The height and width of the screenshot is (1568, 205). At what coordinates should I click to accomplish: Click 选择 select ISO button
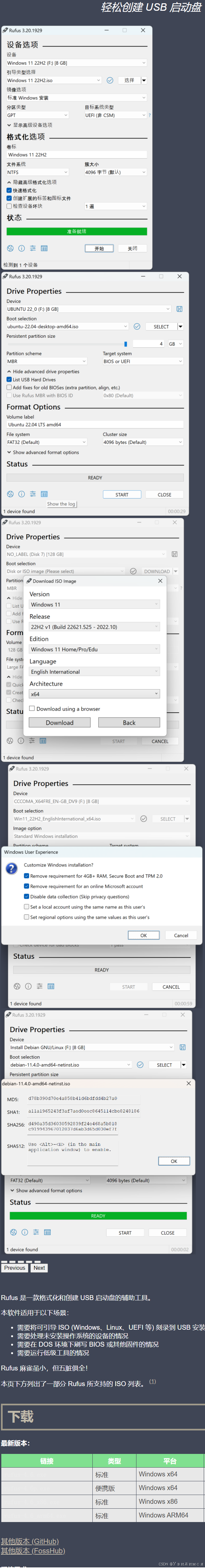[129, 80]
